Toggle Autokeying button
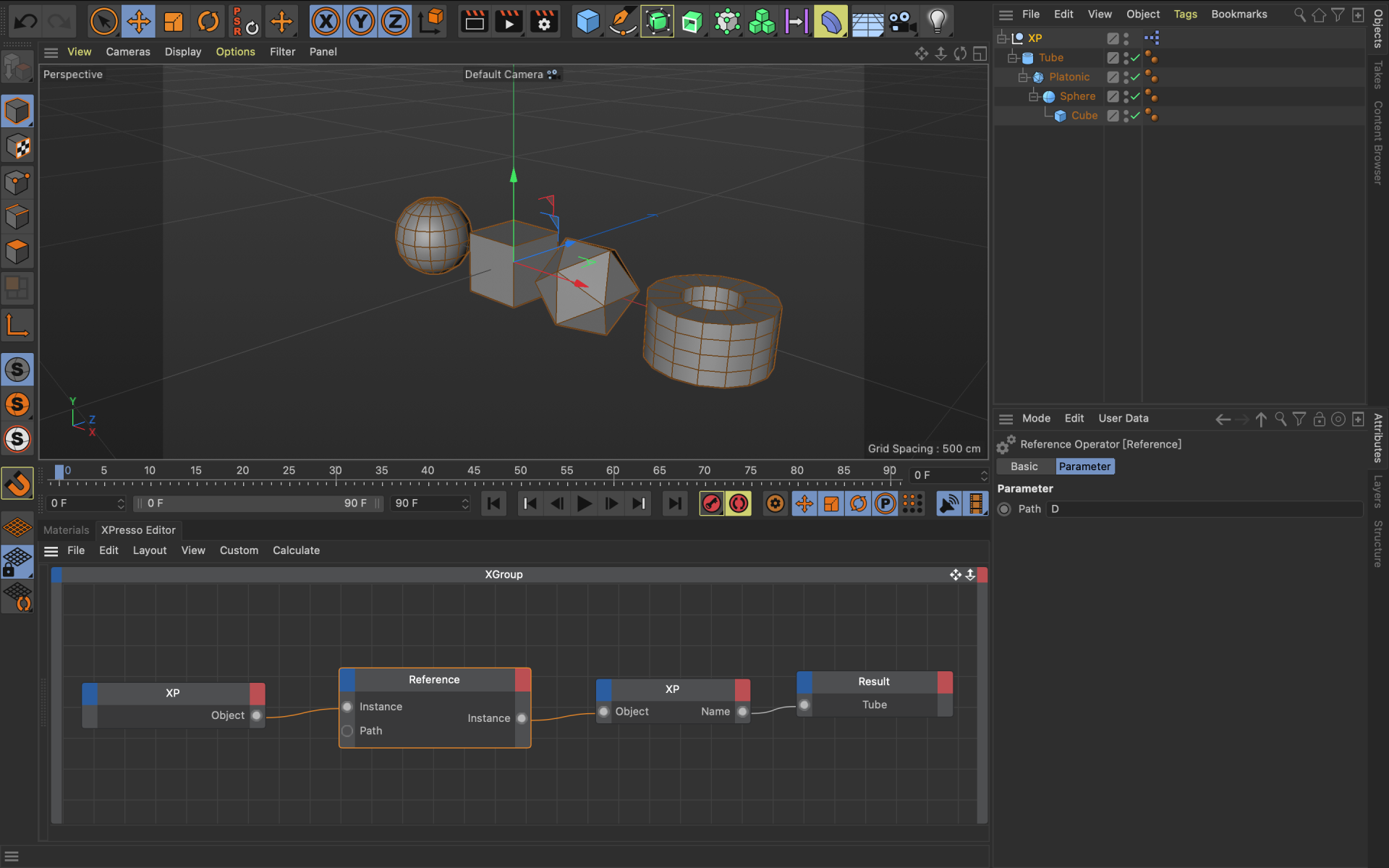1389x868 pixels. (x=739, y=503)
